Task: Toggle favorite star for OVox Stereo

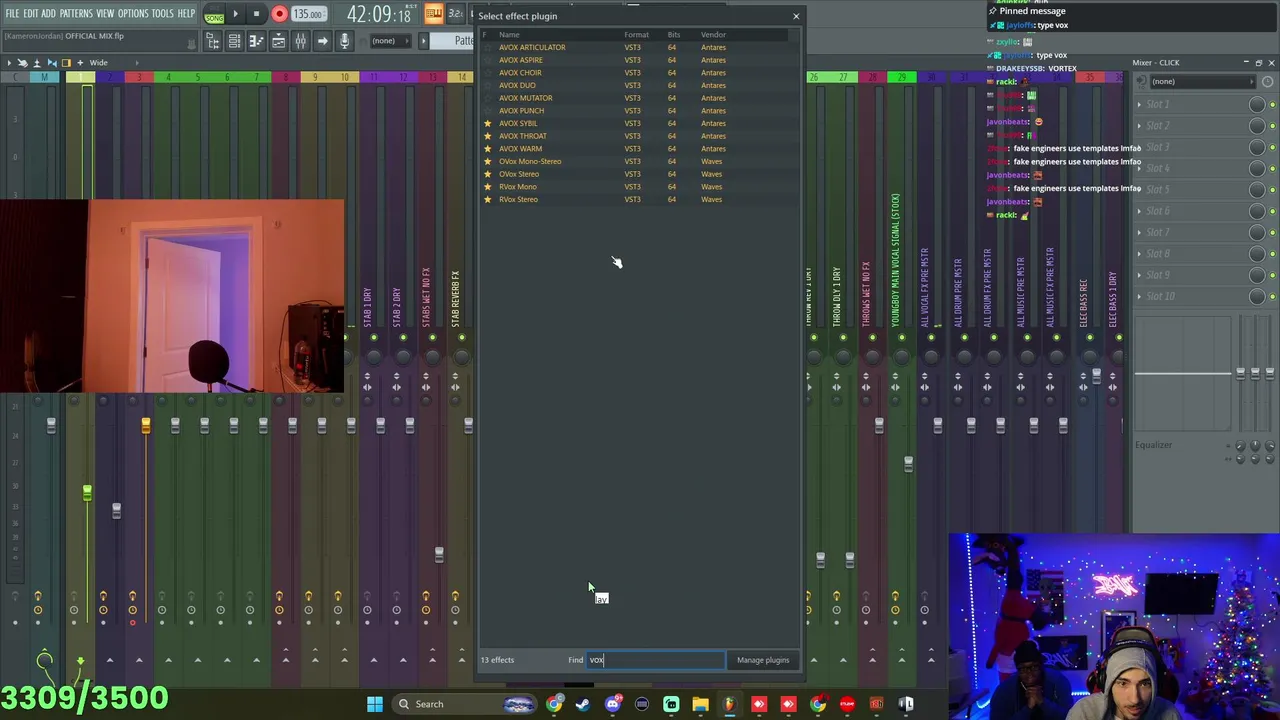Action: point(488,174)
